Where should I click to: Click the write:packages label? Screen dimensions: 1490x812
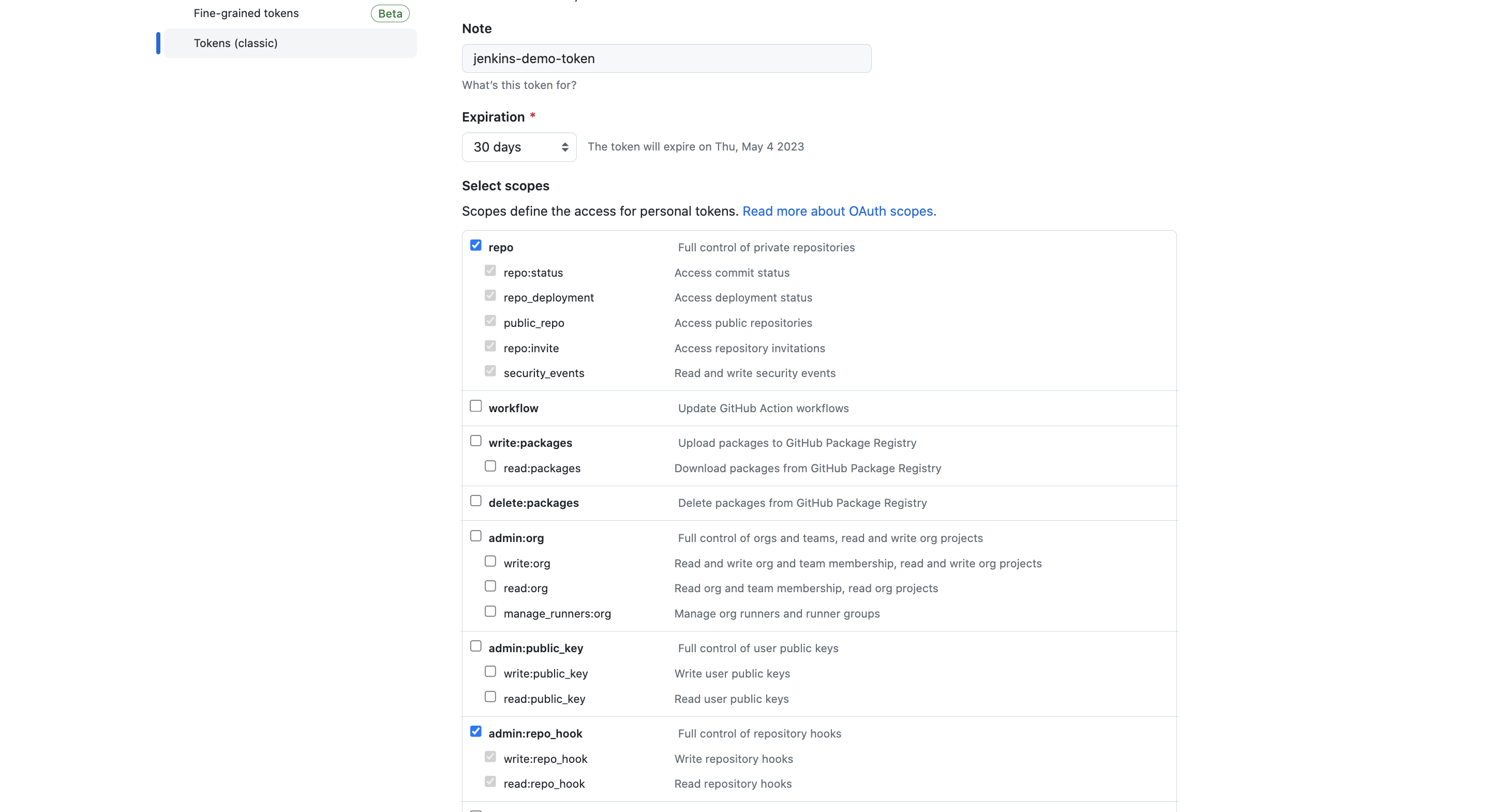click(530, 443)
